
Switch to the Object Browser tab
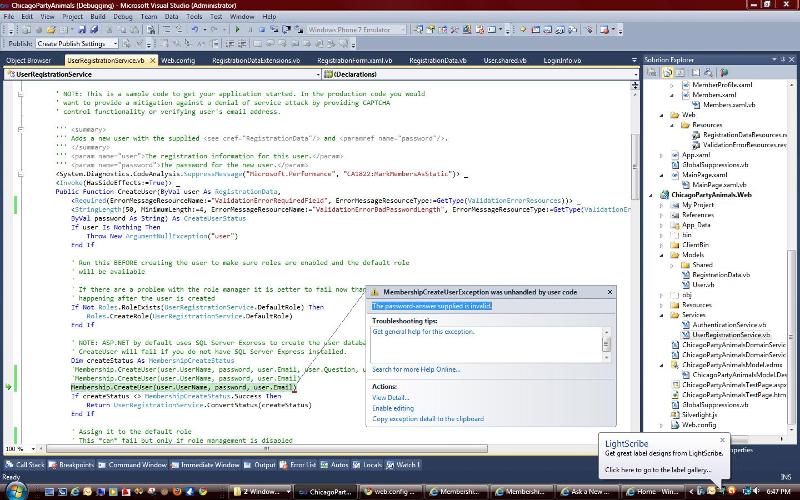(29, 60)
